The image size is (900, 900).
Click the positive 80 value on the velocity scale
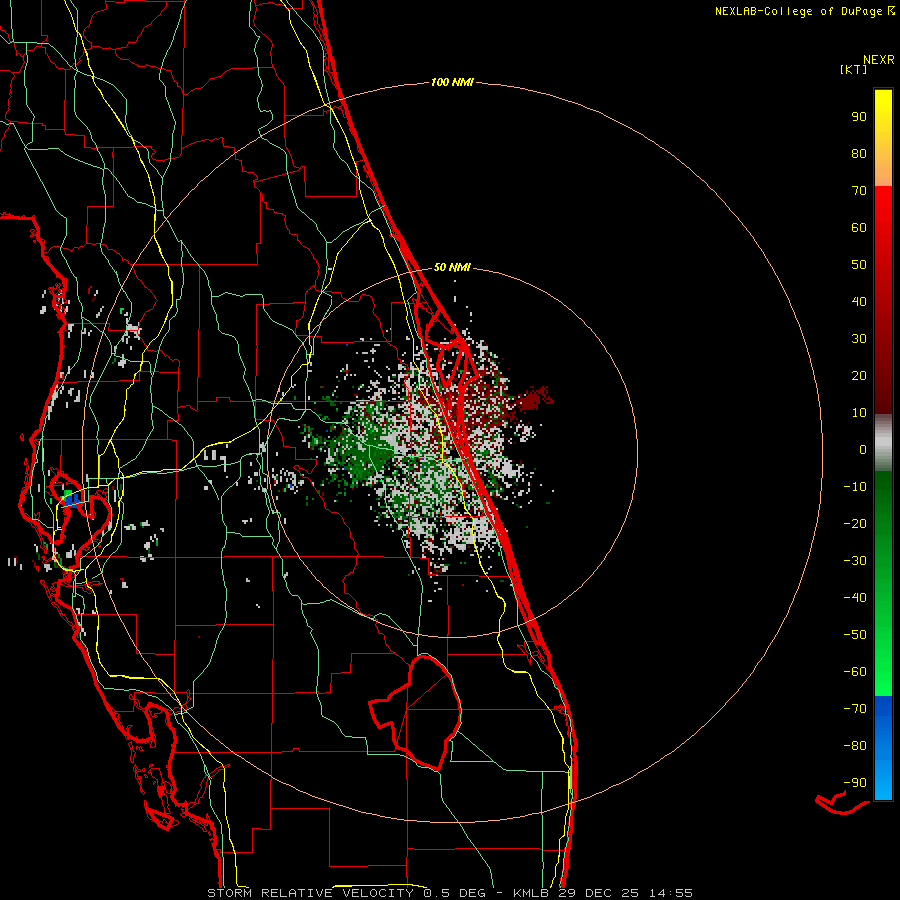tap(859, 154)
